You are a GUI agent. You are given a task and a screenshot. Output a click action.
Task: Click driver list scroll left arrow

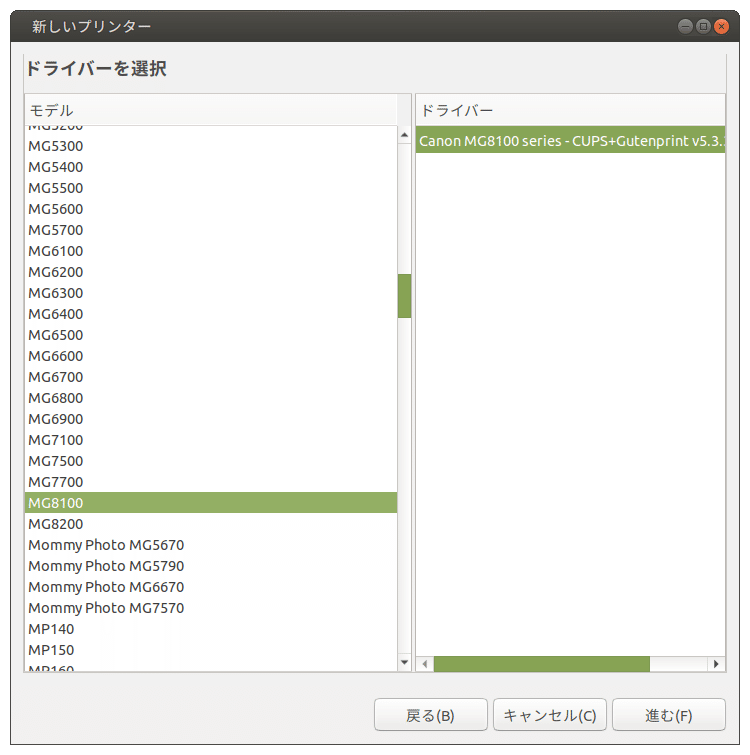425,664
